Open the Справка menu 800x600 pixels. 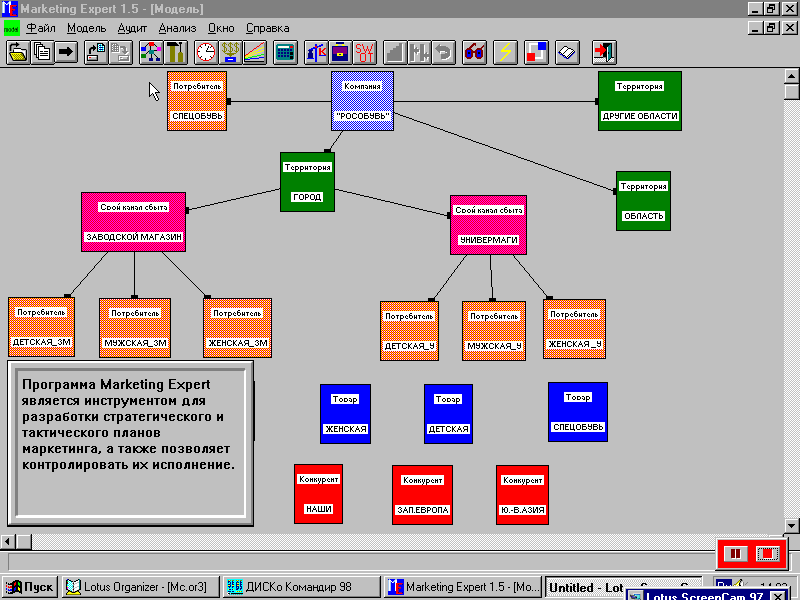267,28
